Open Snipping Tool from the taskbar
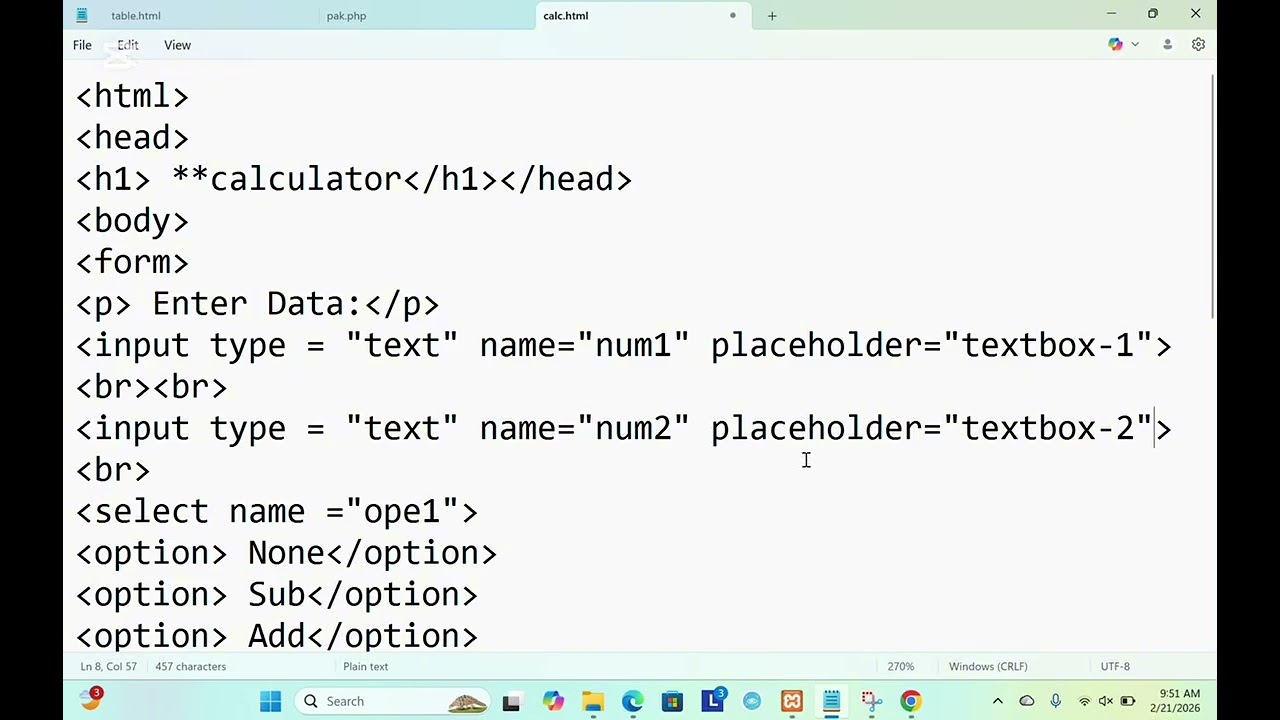 [871, 702]
